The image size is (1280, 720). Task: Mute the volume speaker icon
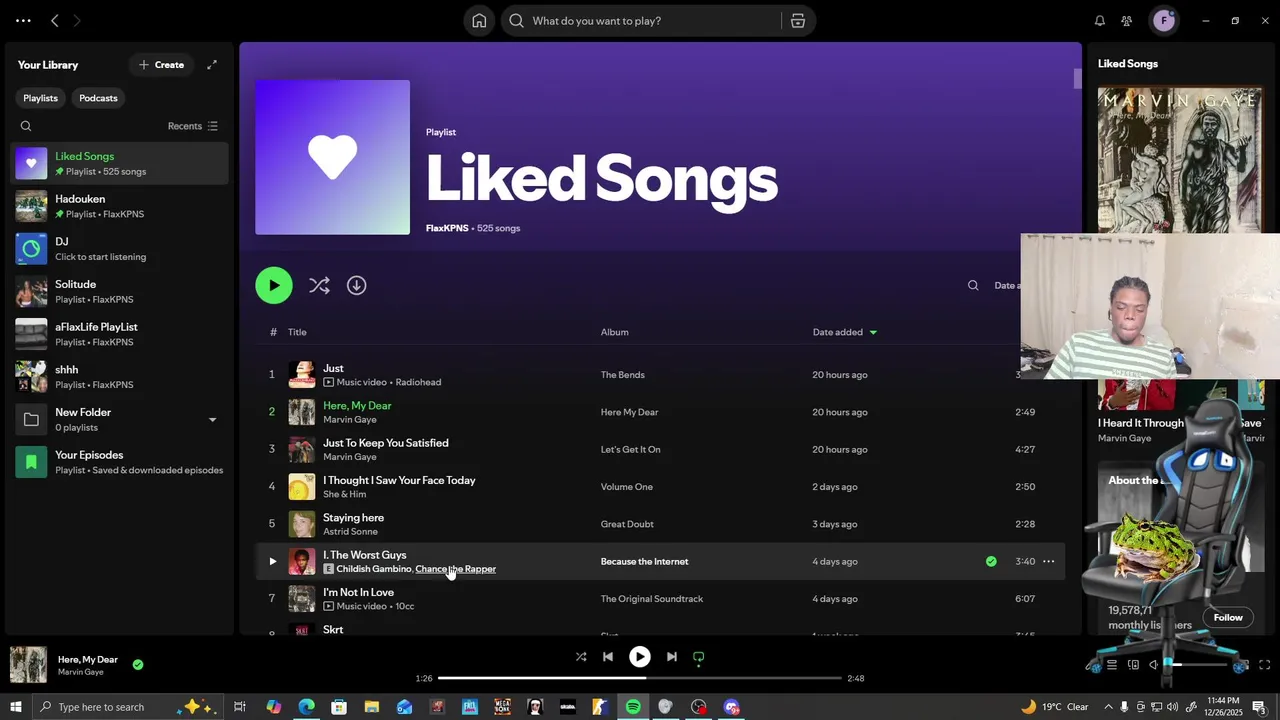point(1153,665)
